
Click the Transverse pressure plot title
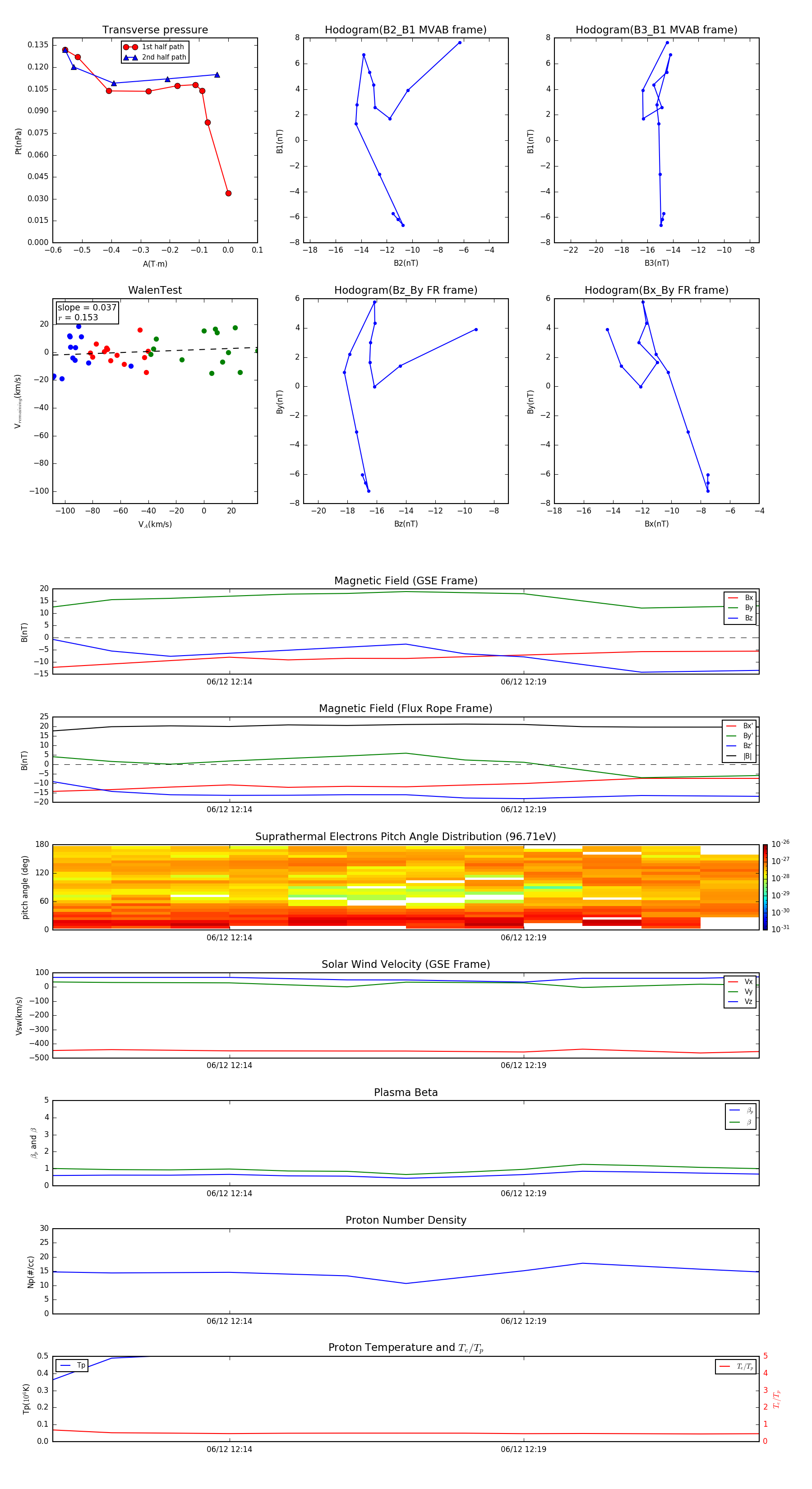(155, 30)
